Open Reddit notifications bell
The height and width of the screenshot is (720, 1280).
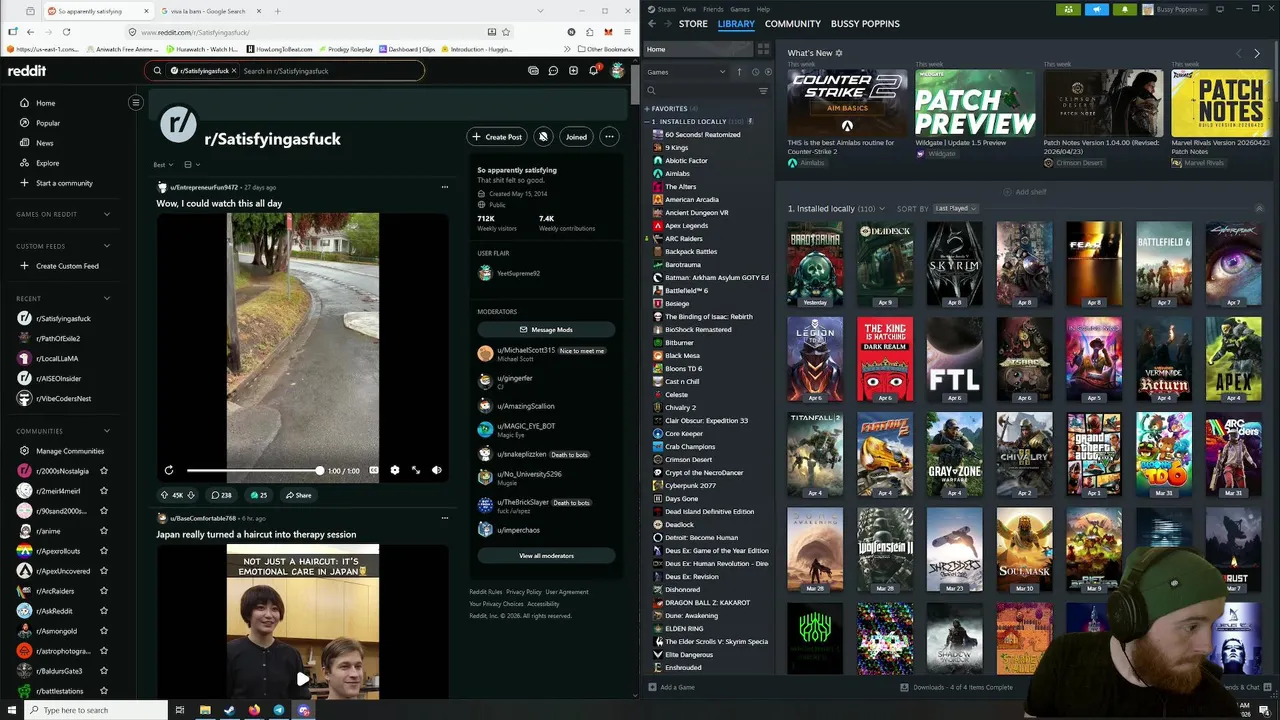click(593, 71)
